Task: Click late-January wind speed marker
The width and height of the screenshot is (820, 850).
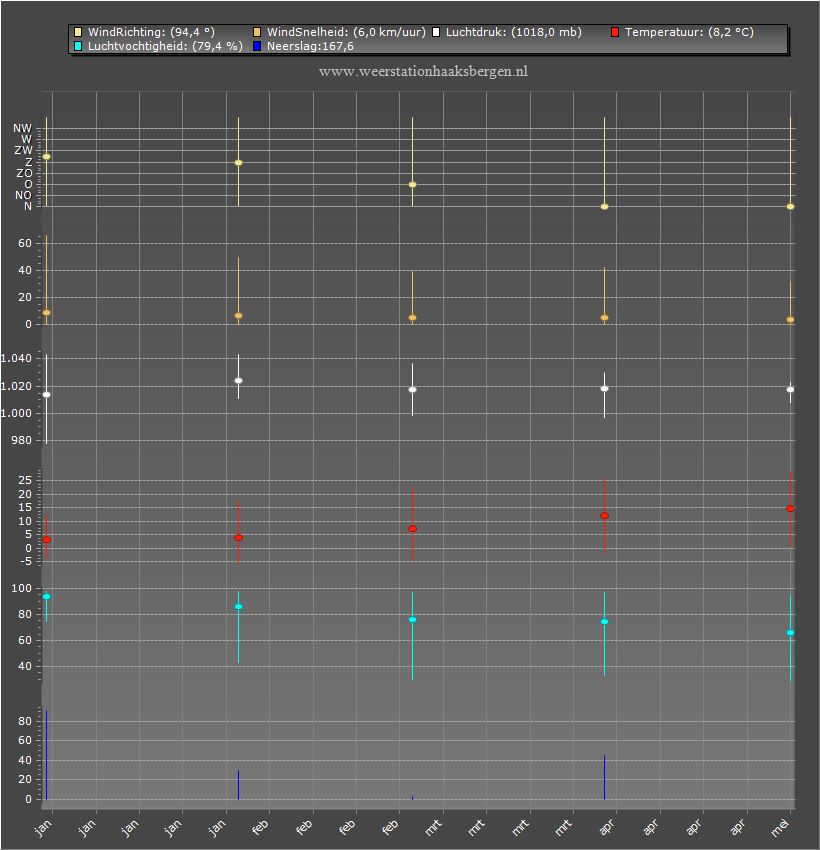Action: point(238,315)
